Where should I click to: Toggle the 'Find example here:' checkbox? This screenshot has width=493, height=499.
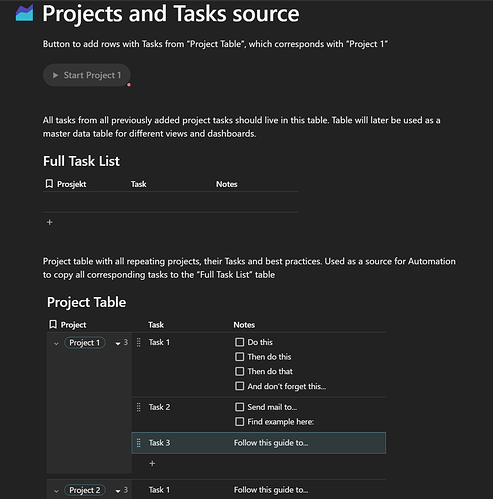click(x=239, y=422)
